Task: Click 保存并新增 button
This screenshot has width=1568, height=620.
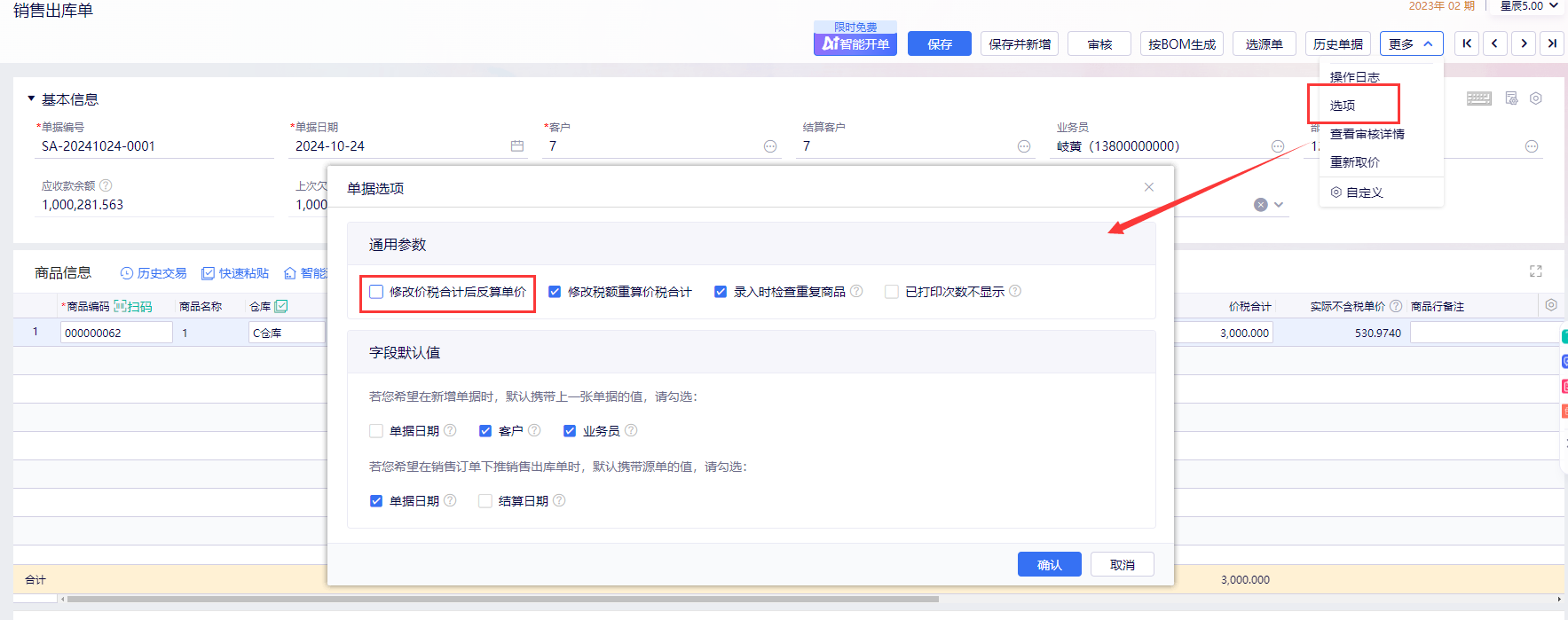Action: point(1020,43)
